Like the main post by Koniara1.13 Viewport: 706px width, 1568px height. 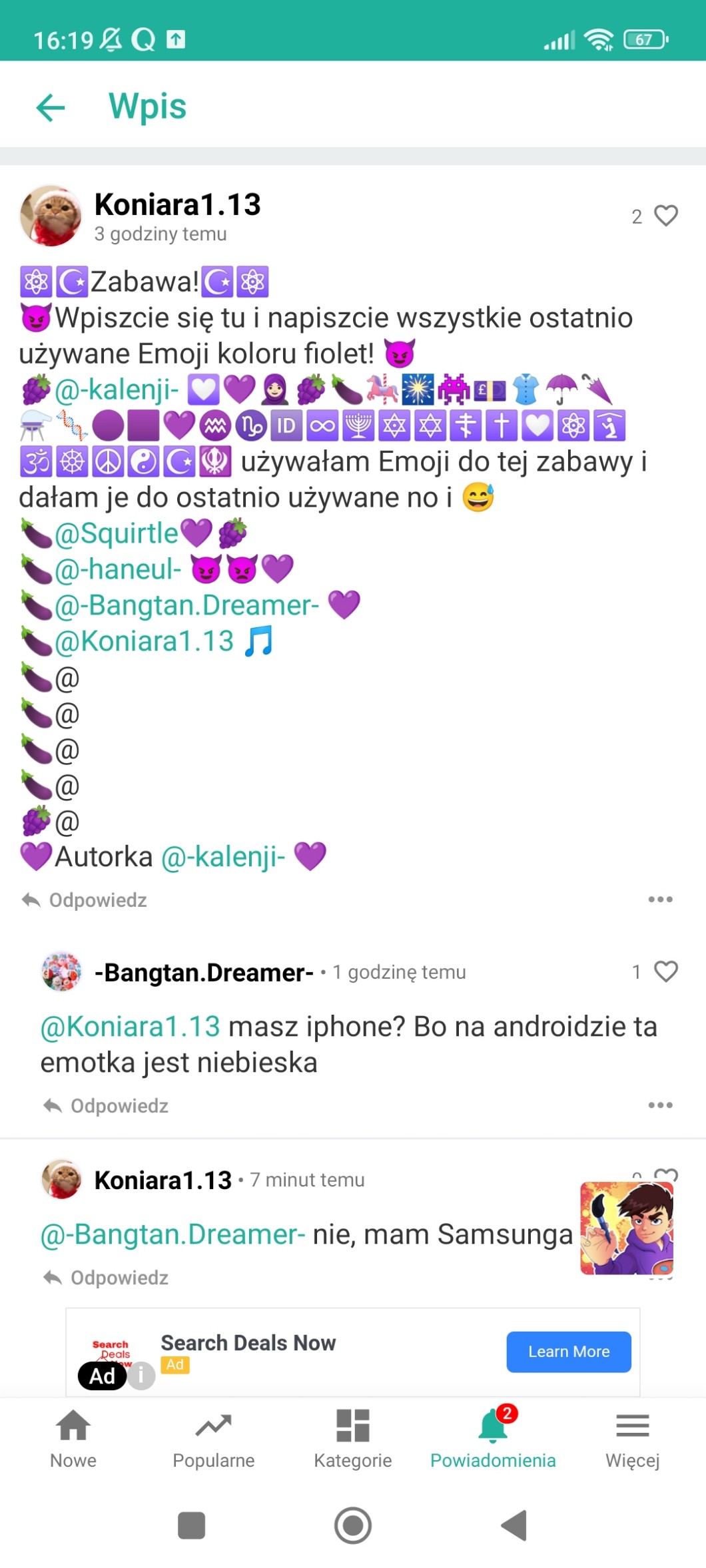(666, 216)
